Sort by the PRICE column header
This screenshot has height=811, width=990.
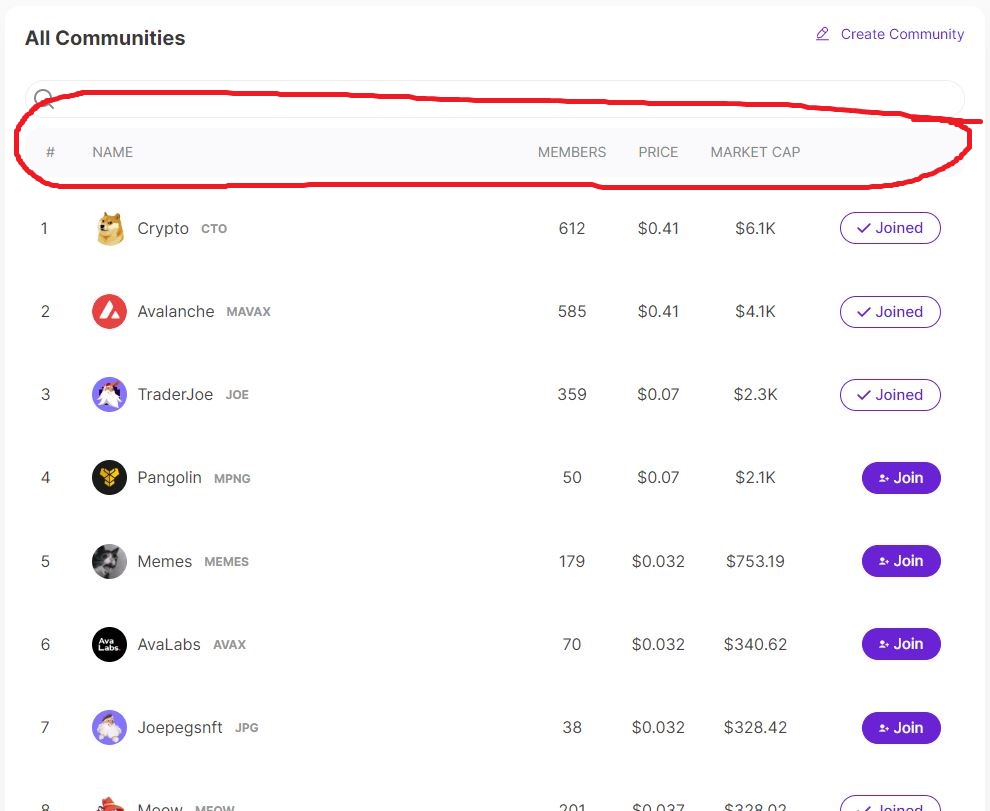coord(658,152)
